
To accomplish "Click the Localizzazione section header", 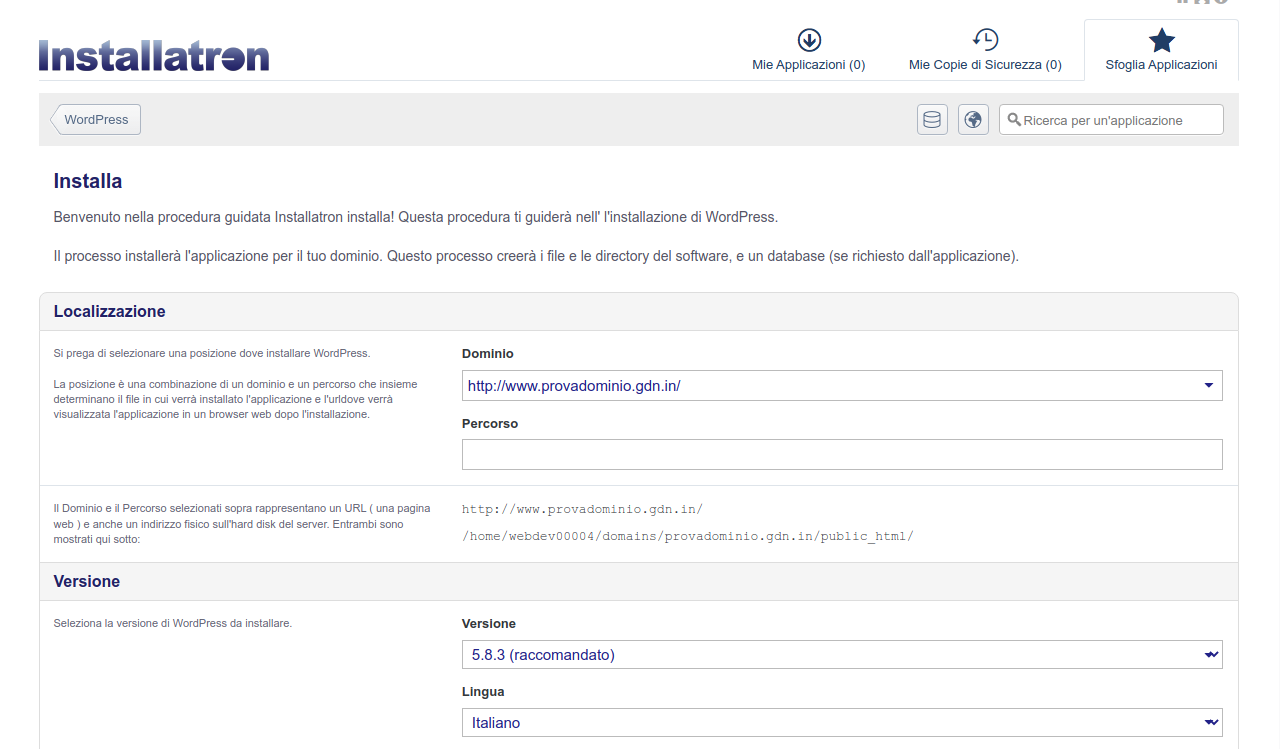I will pyautogui.click(x=639, y=312).
